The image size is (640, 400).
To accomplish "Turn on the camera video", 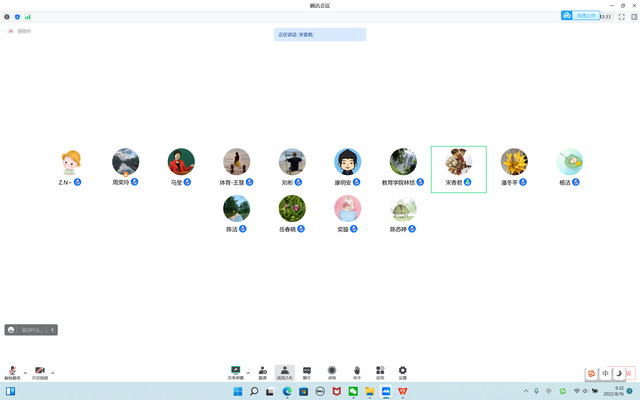I will click(40, 371).
